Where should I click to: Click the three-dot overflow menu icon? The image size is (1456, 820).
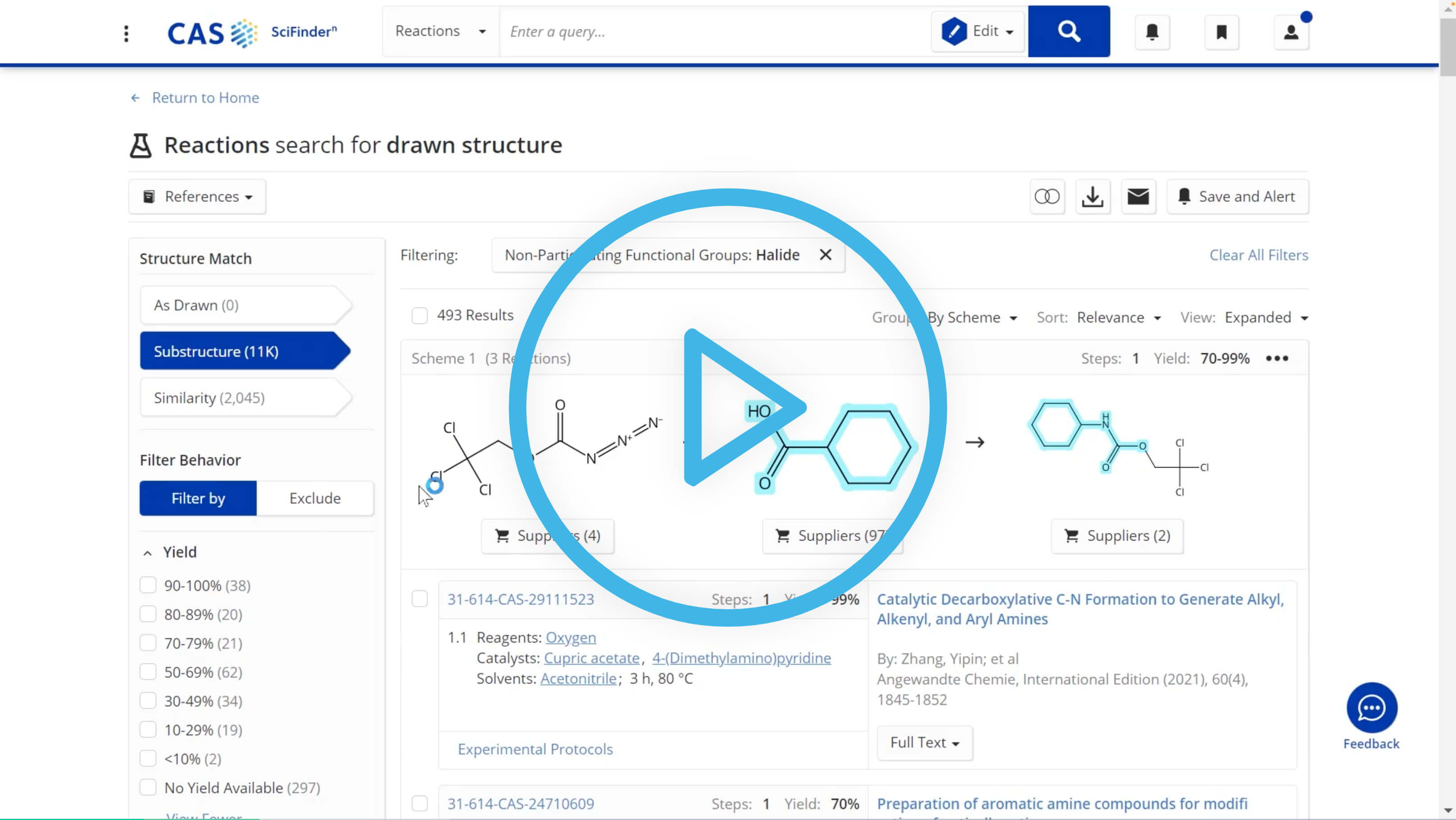[x=1277, y=358]
